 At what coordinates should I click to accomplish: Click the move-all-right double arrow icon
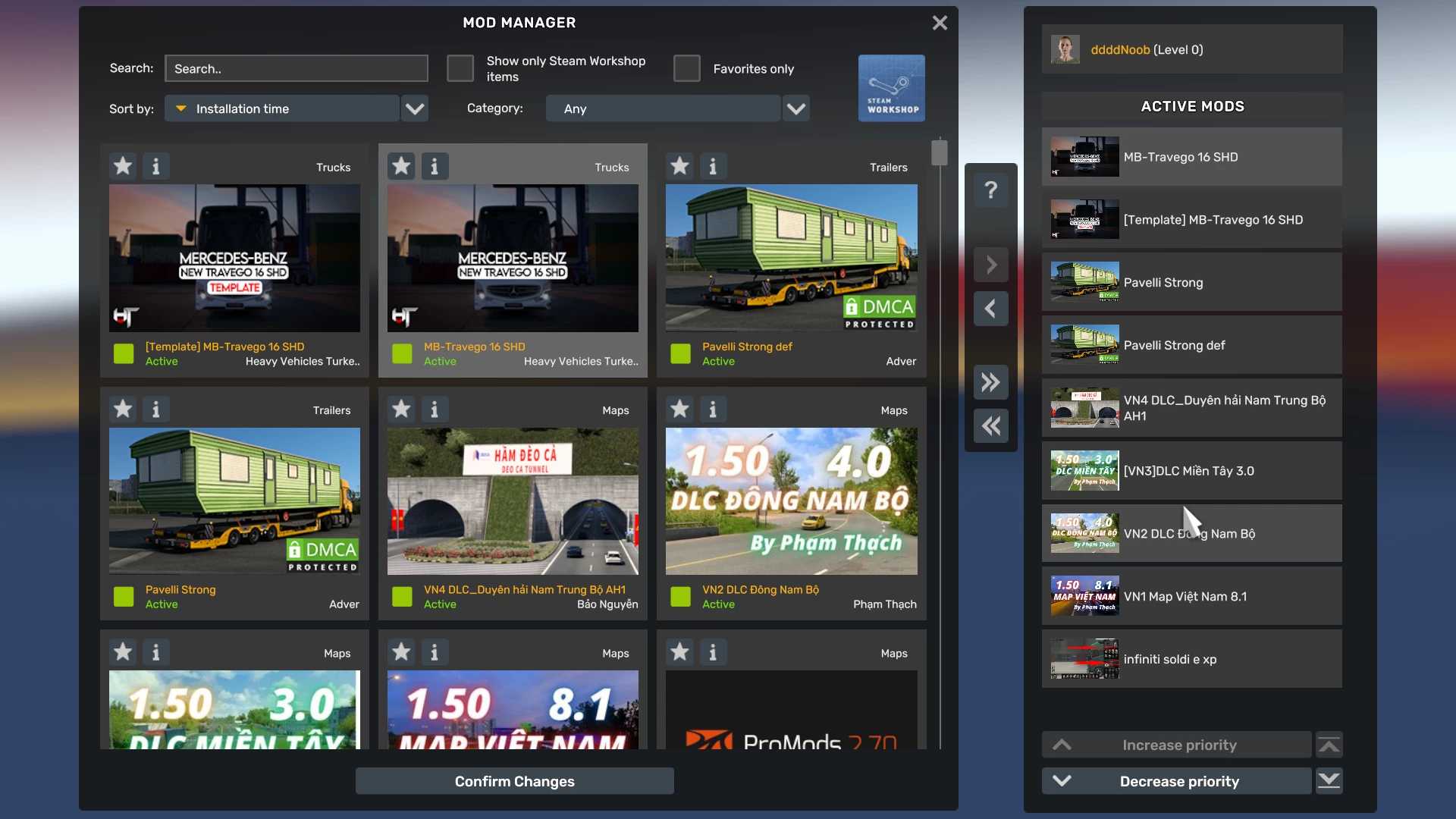pos(990,382)
